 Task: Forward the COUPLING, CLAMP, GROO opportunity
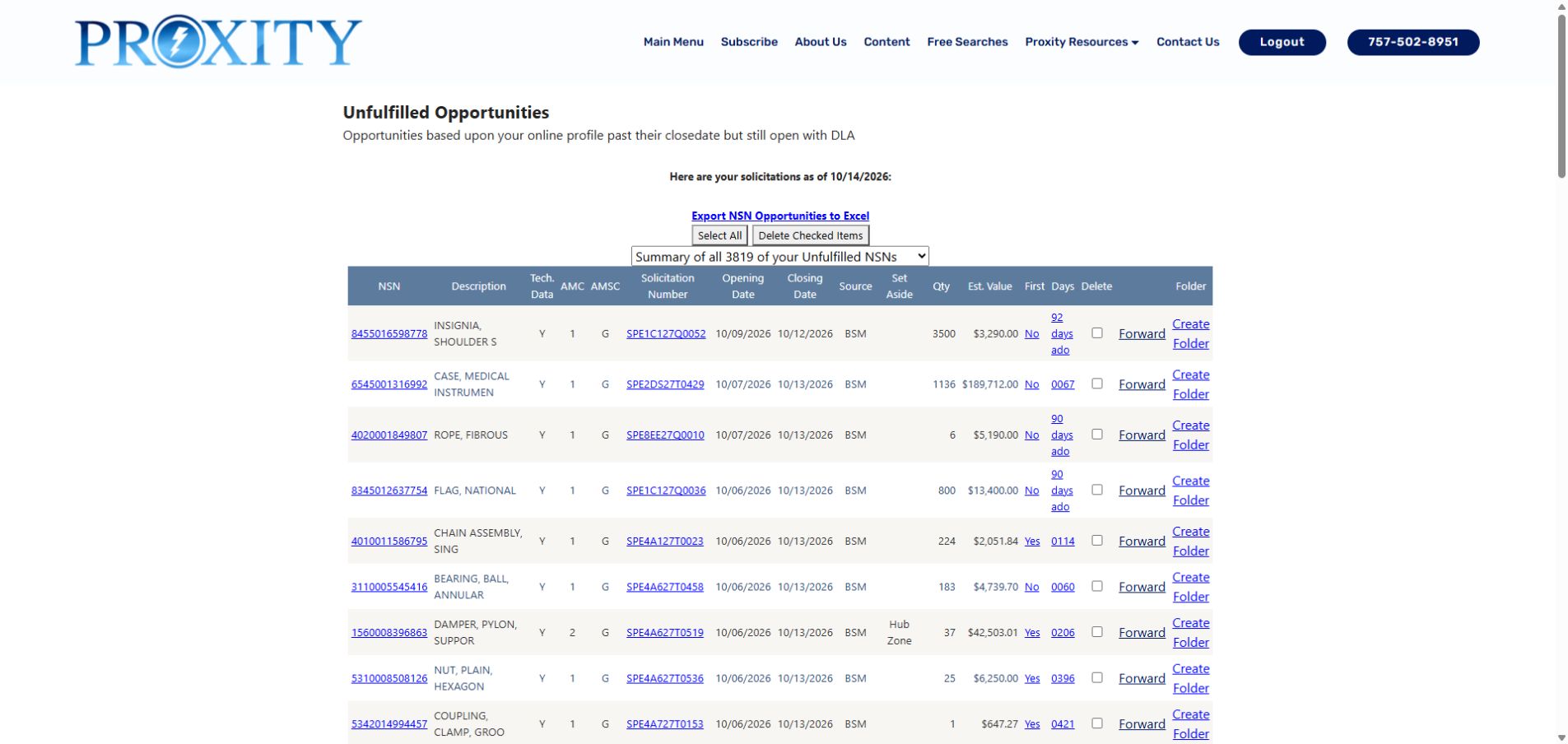(1142, 724)
